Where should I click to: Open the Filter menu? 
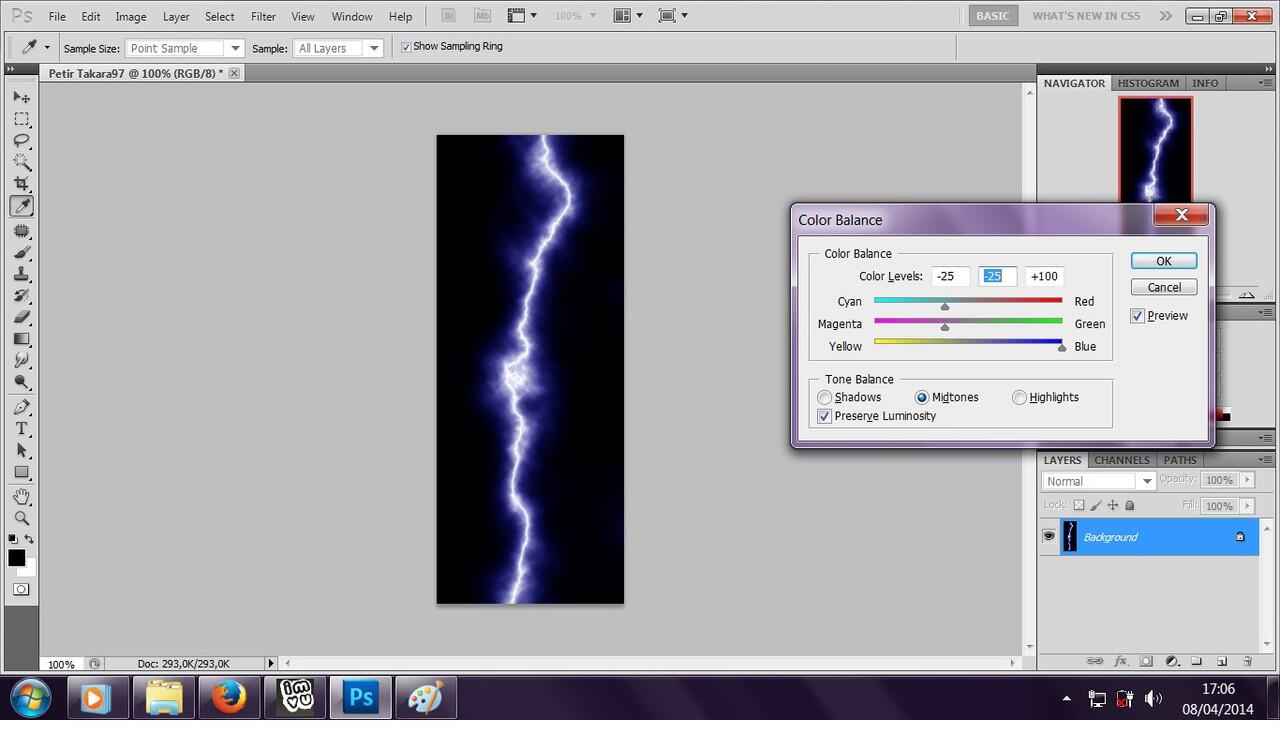pyautogui.click(x=263, y=16)
